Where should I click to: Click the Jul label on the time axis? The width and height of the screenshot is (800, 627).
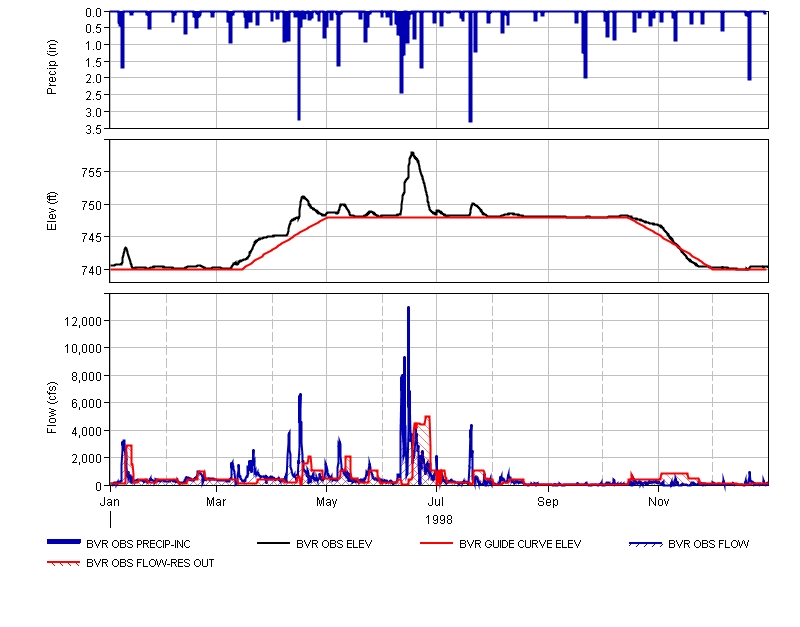pos(437,499)
